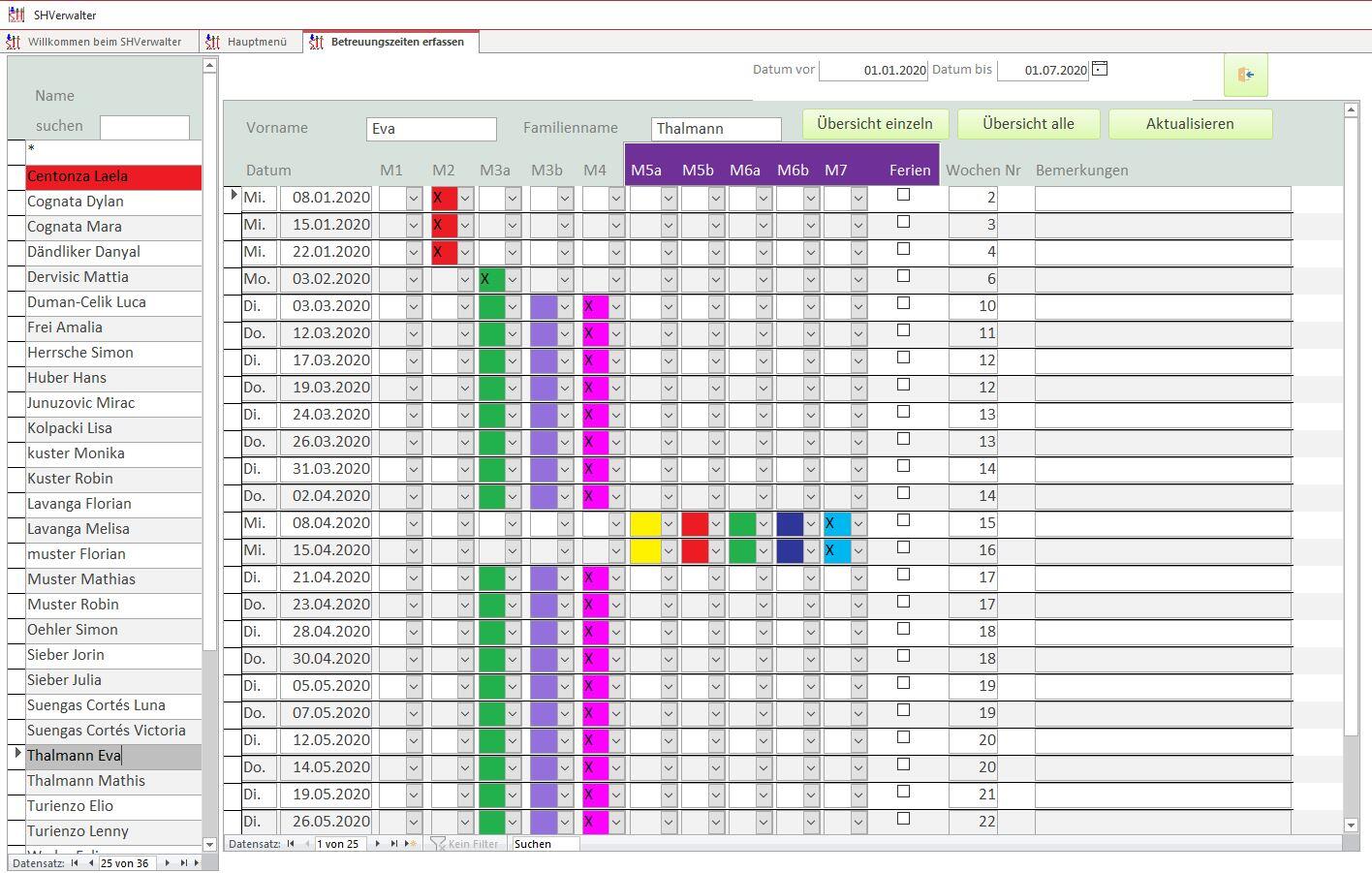Create new blank record in main navigator

410,844
